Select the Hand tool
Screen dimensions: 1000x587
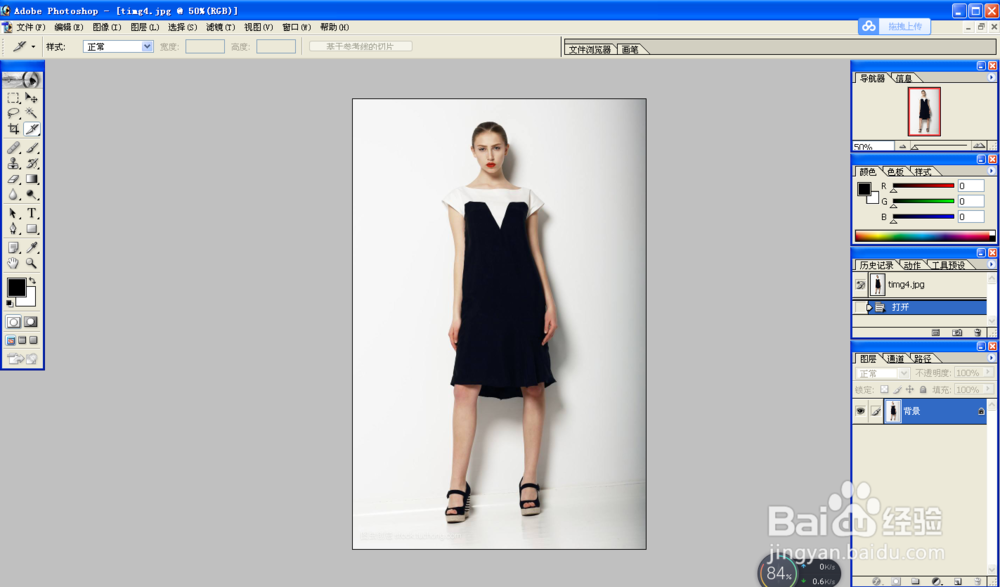(13, 263)
